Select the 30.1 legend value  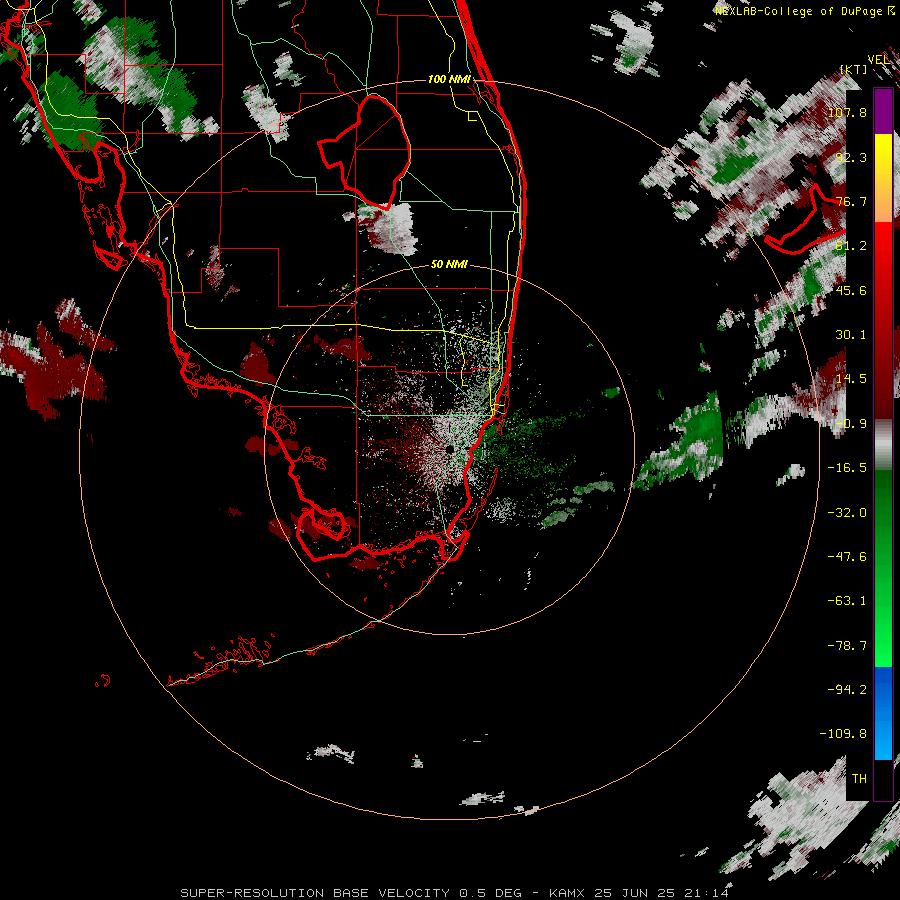tap(851, 335)
